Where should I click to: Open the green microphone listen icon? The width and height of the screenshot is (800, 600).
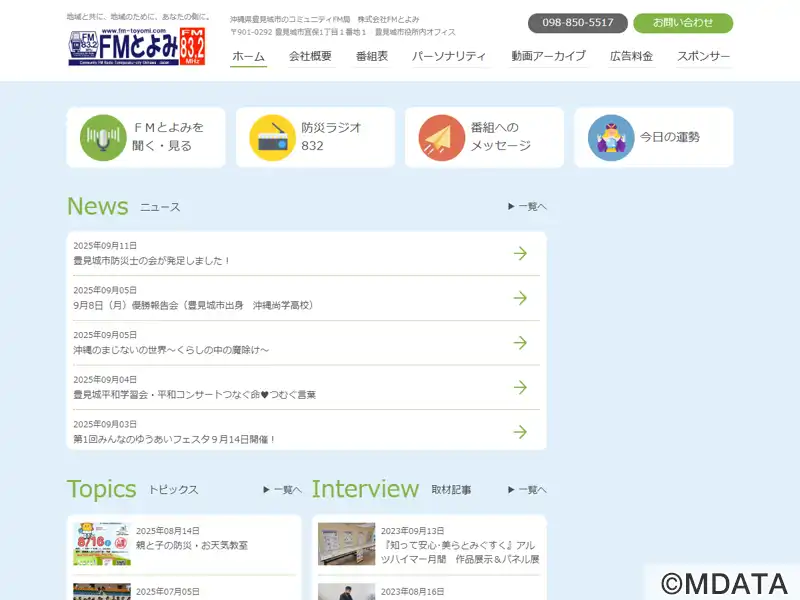(x=103, y=138)
